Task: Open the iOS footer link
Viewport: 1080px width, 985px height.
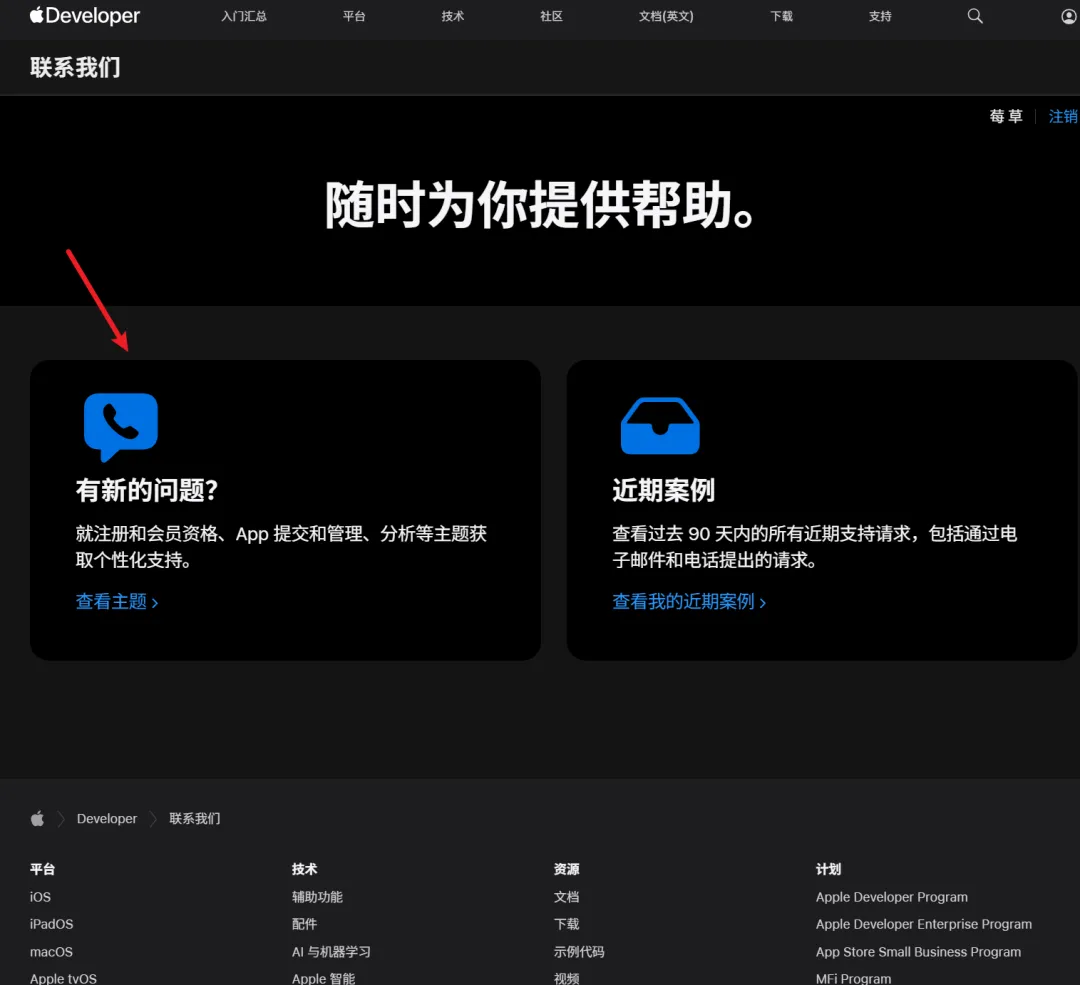Action: pos(40,897)
